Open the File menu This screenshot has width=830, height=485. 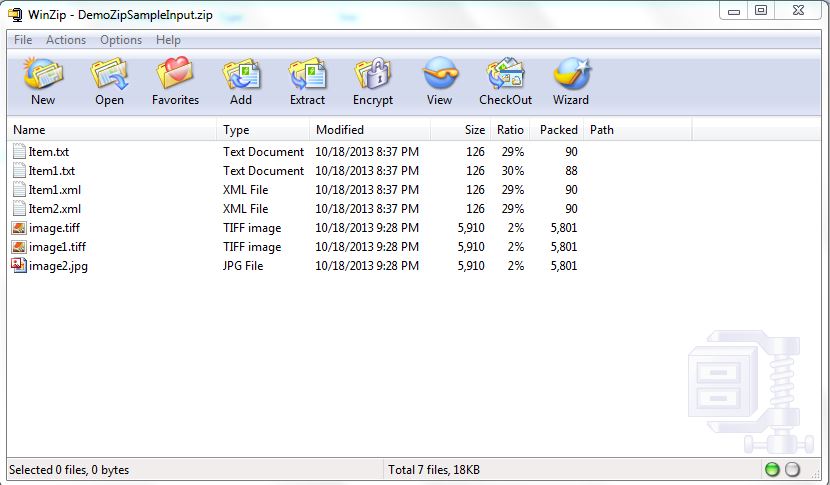[23, 40]
